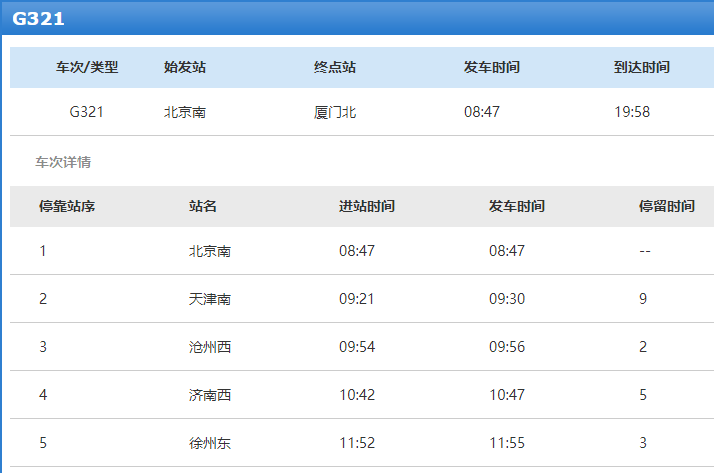Click the 车次详情 section label
This screenshot has width=714, height=473.
[63, 162]
